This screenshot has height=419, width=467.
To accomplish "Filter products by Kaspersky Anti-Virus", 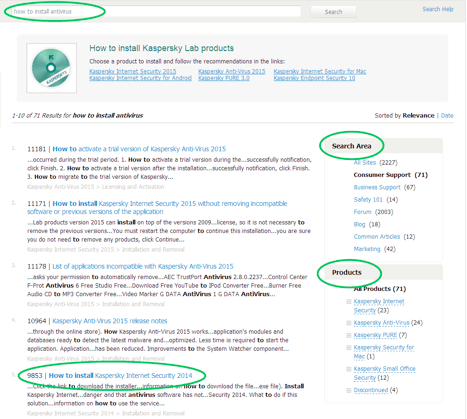I will (x=381, y=323).
